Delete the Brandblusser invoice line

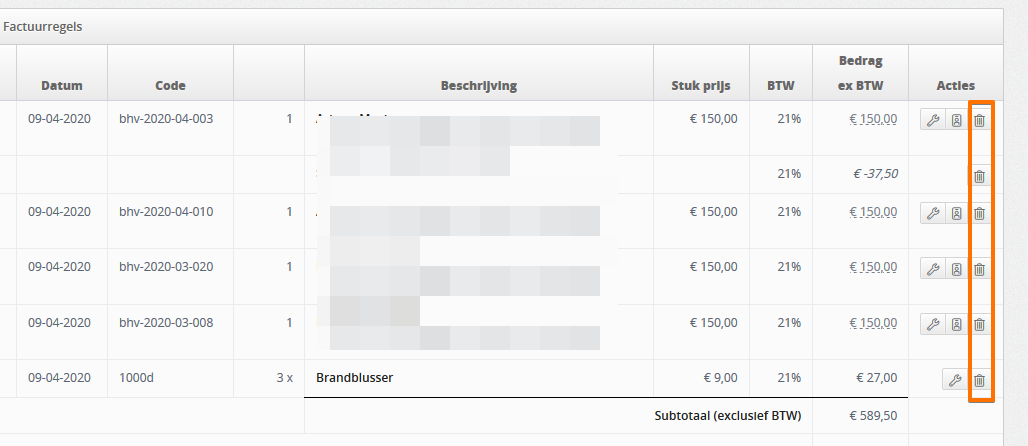tap(979, 379)
